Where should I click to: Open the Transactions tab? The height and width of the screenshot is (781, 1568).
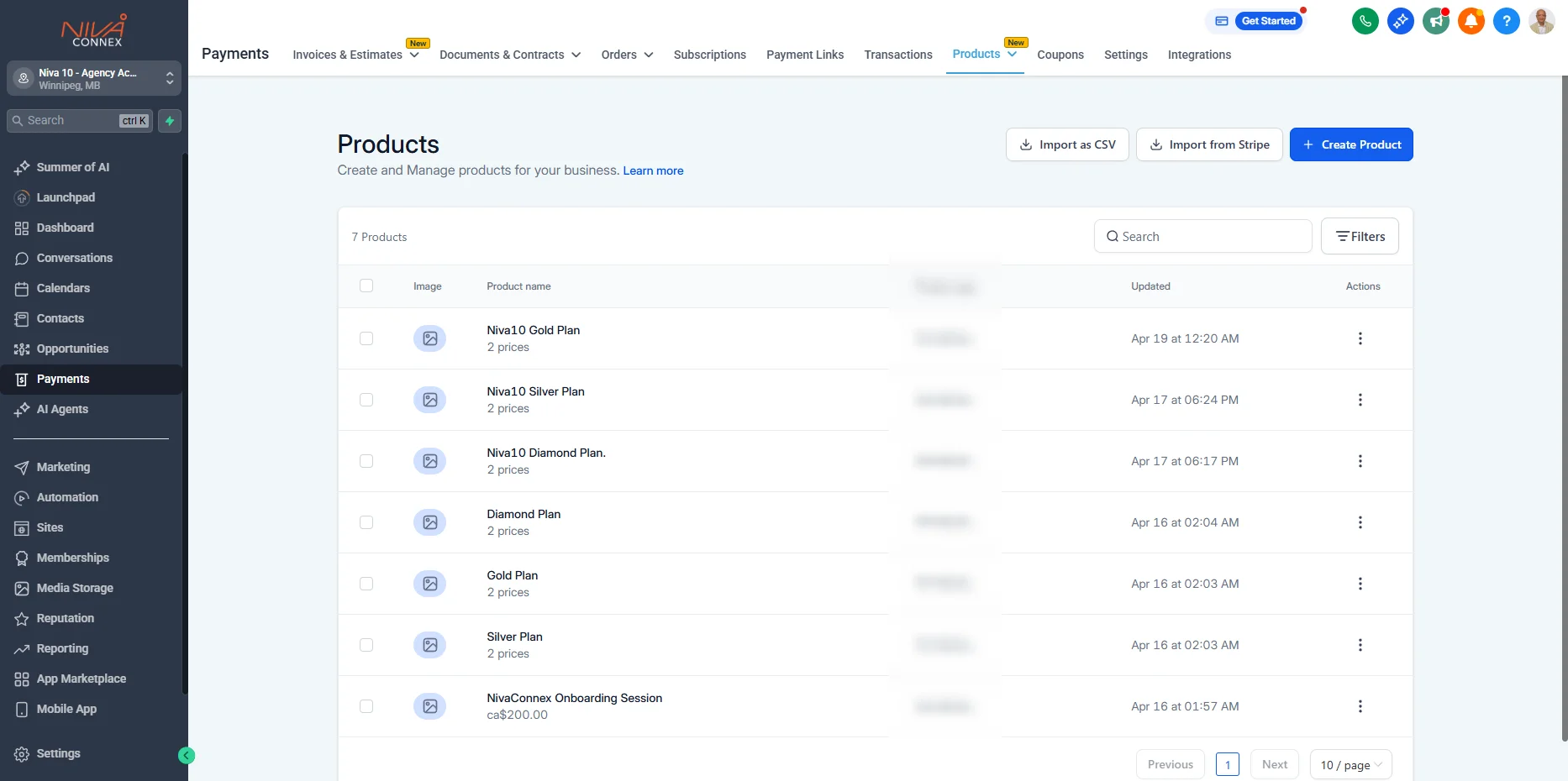[x=898, y=55]
